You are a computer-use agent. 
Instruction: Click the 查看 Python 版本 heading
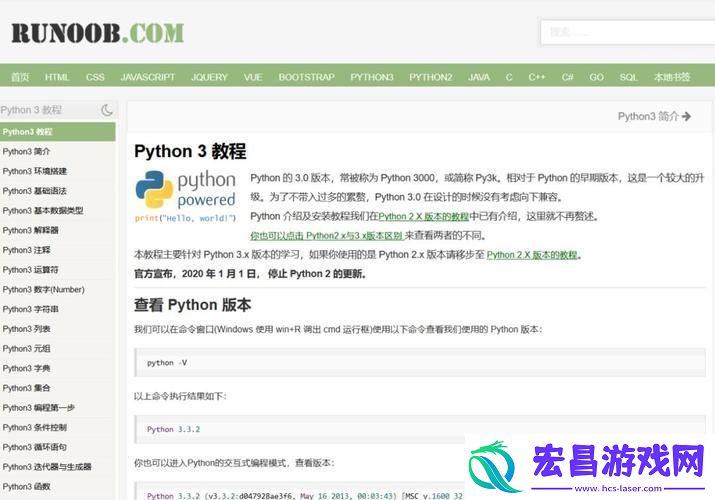(192, 305)
